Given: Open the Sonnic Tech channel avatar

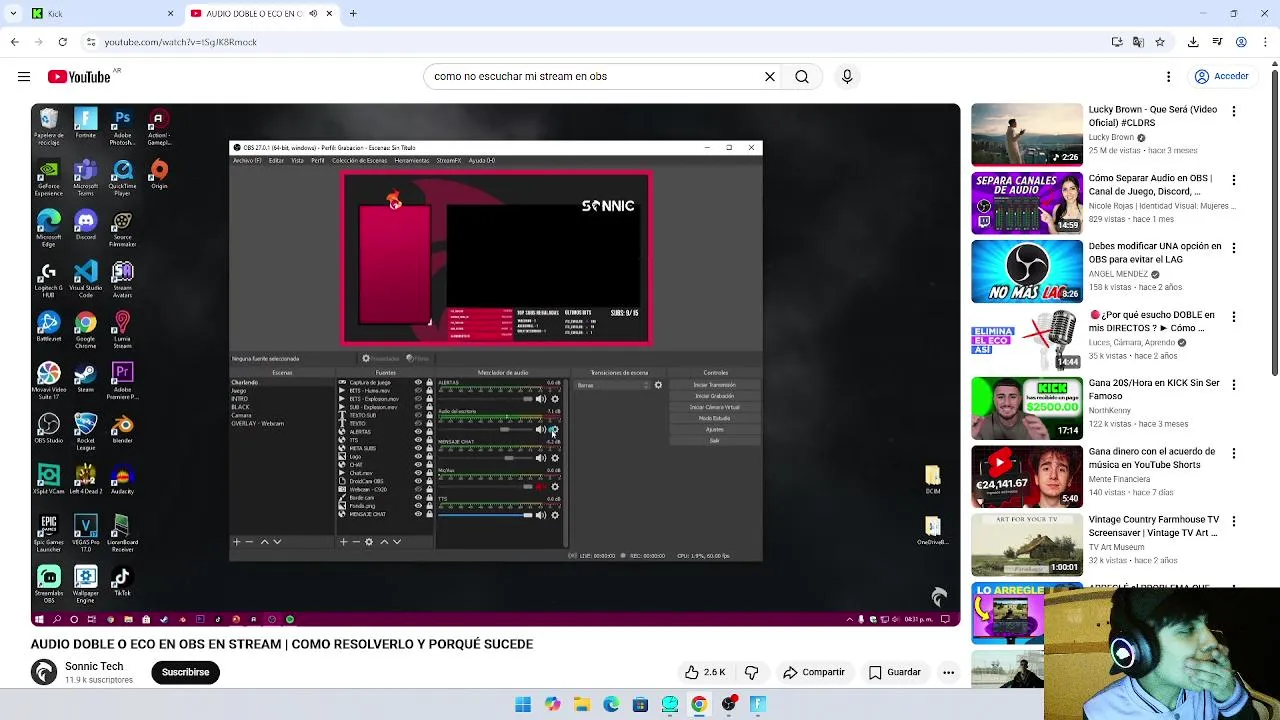Looking at the screenshot, I should pyautogui.click(x=44, y=672).
